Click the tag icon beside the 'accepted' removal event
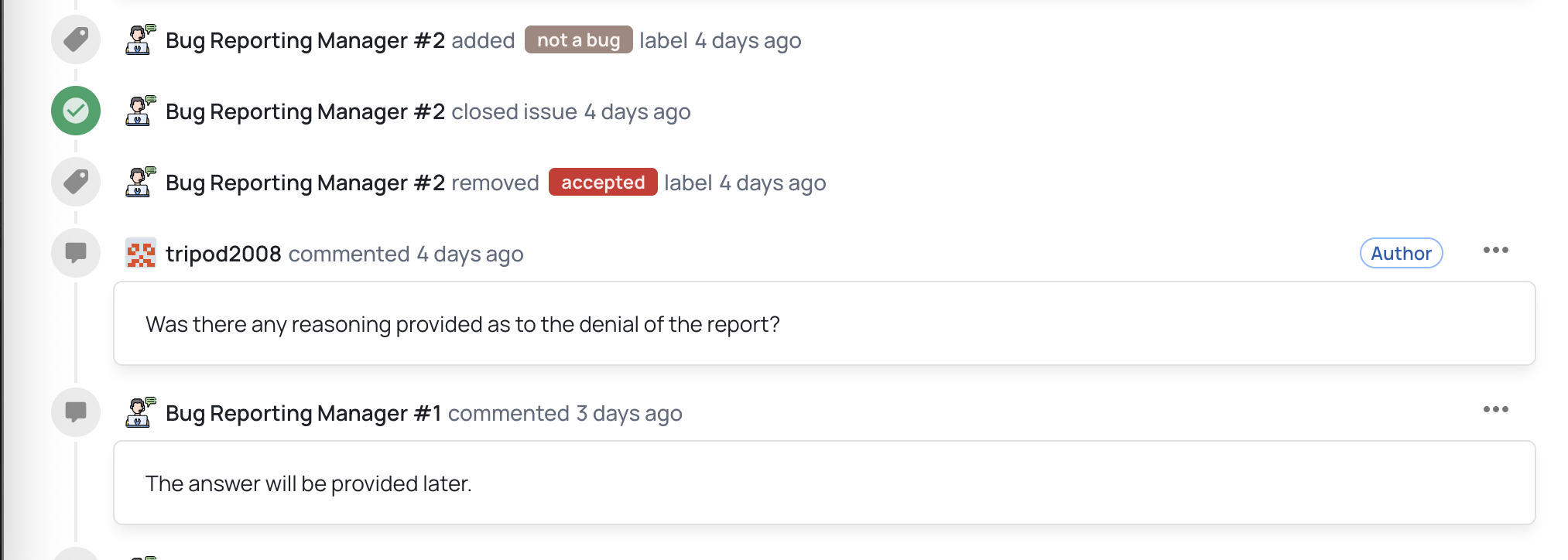1568x560 pixels. (x=76, y=182)
